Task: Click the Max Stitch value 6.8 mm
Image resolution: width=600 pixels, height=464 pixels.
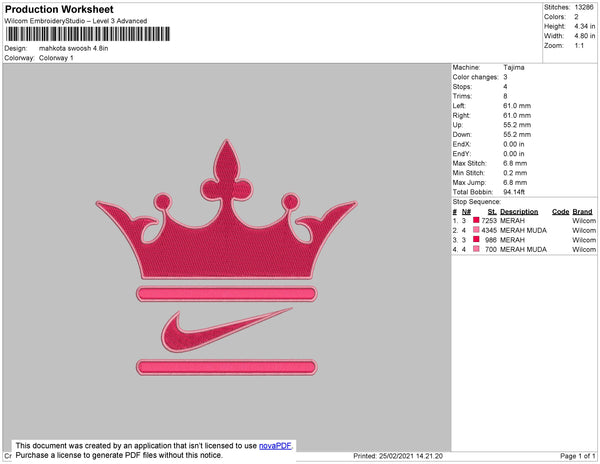Action: coord(515,163)
